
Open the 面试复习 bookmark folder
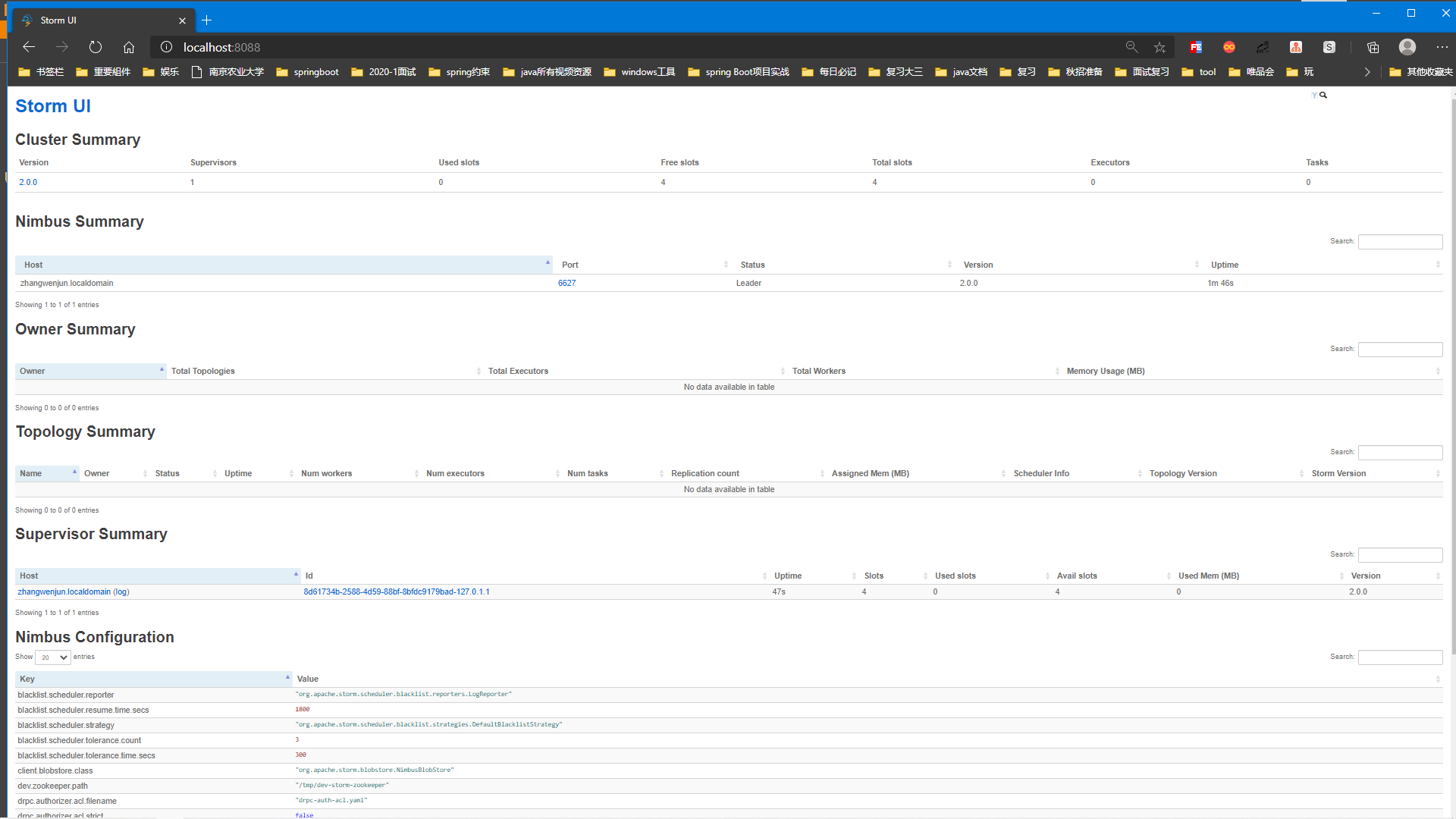pyautogui.click(x=1142, y=72)
